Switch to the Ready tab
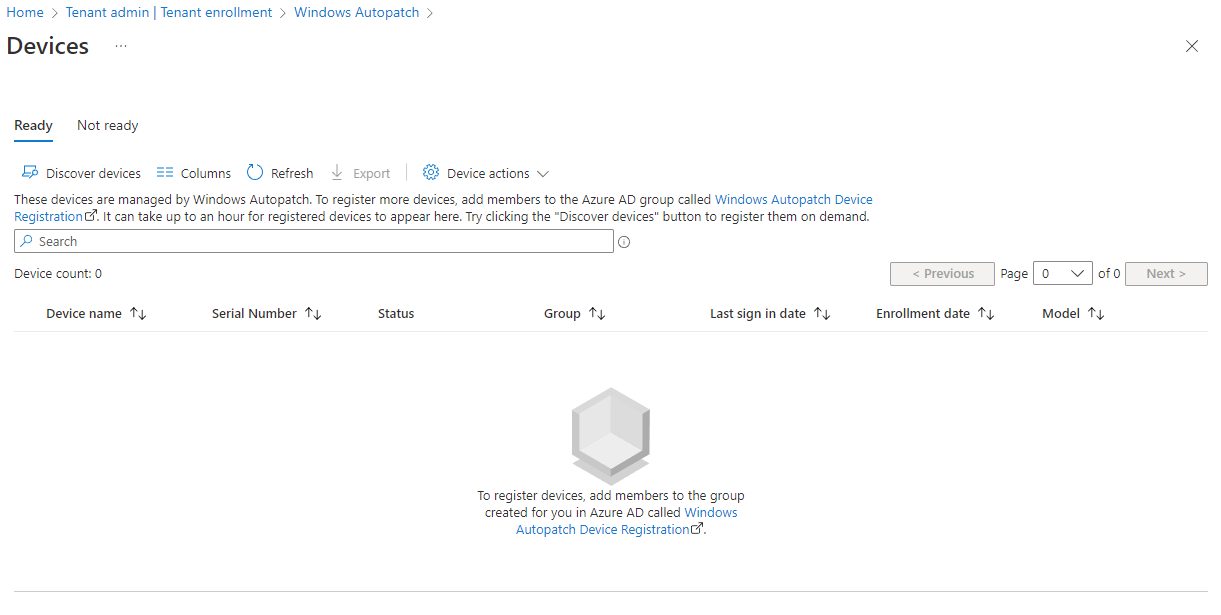 pyautogui.click(x=33, y=126)
